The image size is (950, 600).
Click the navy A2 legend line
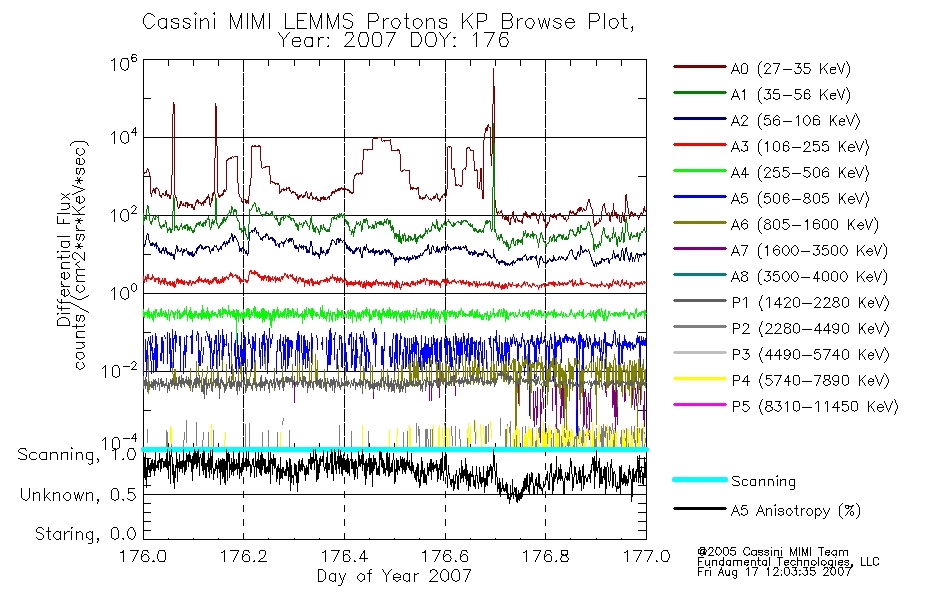click(699, 119)
